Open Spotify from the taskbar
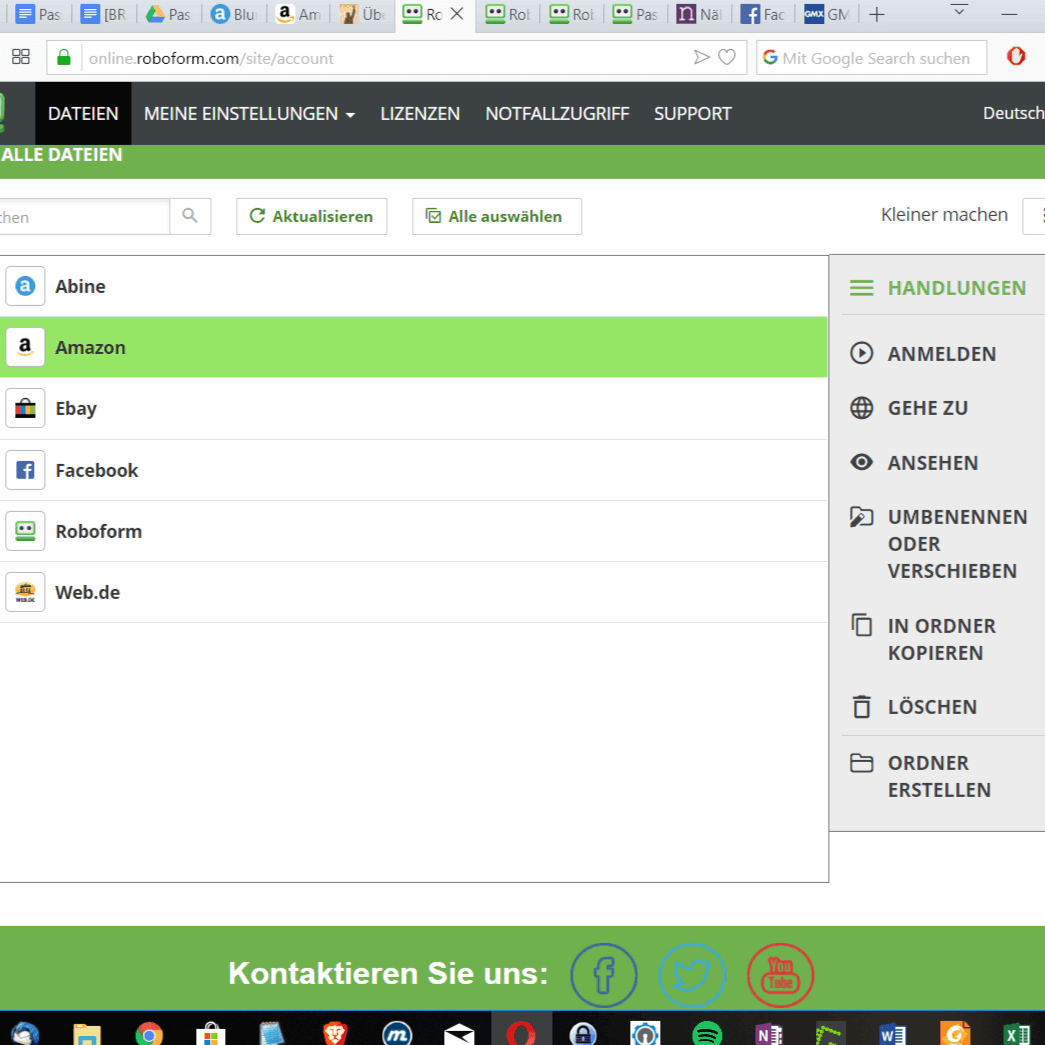 click(706, 1034)
